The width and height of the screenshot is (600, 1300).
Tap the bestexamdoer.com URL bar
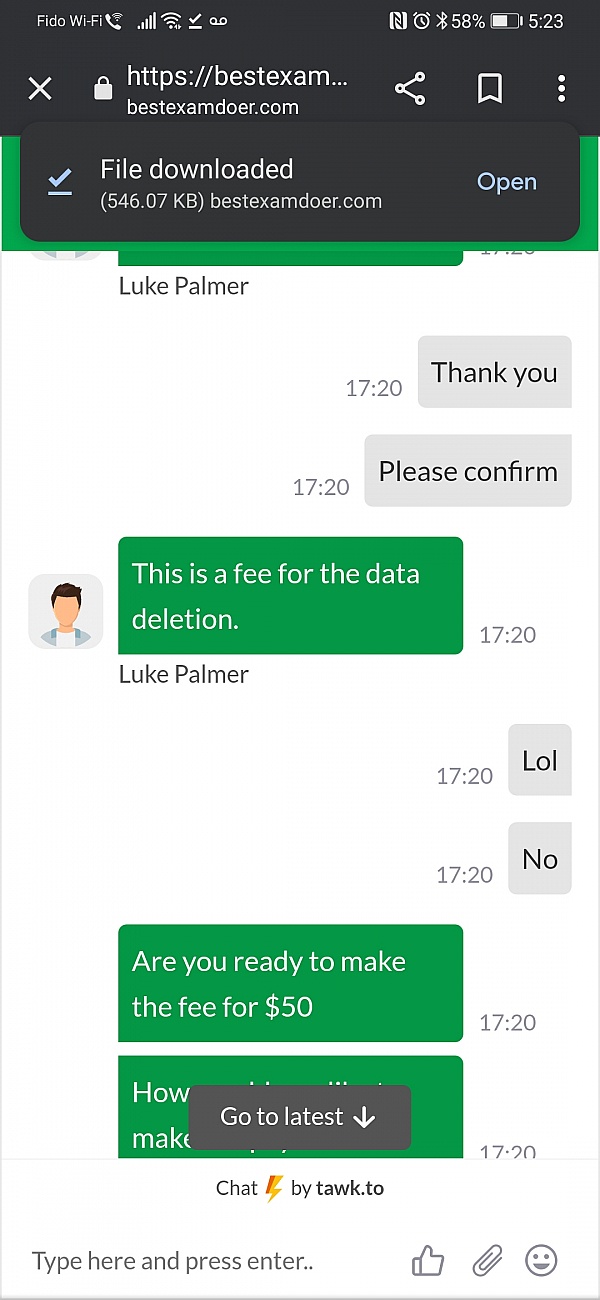click(238, 89)
